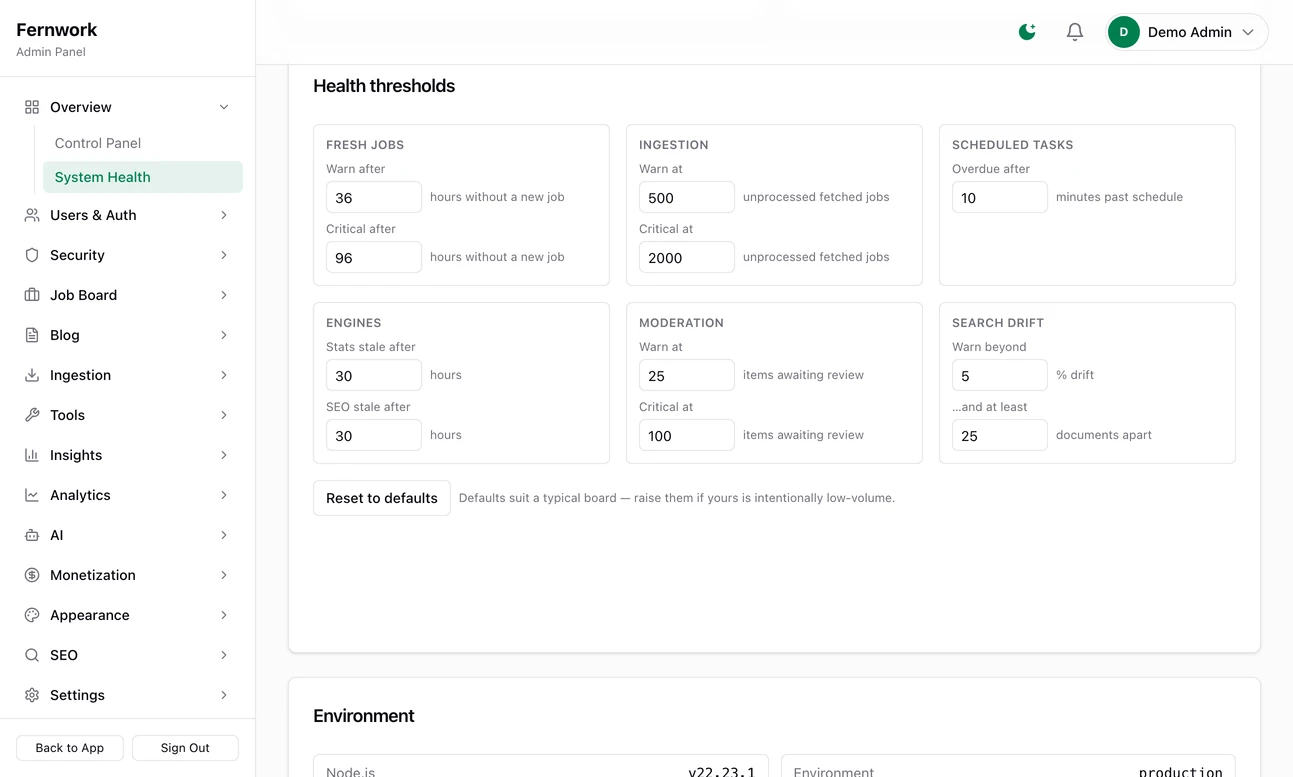Go Back to App
Image resolution: width=1293 pixels, height=777 pixels.
(70, 748)
